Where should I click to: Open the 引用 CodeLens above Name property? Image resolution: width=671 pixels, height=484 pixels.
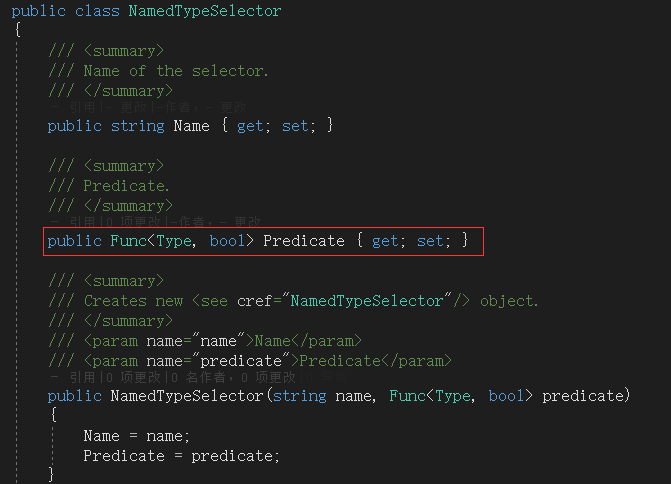[82, 107]
